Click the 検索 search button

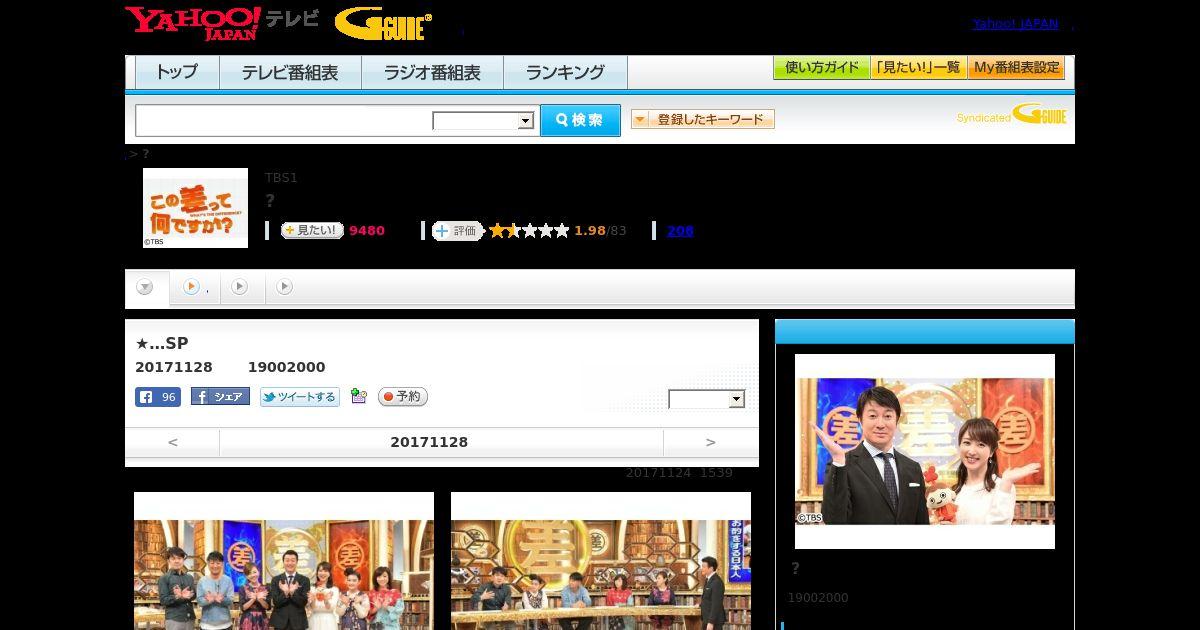click(x=580, y=120)
